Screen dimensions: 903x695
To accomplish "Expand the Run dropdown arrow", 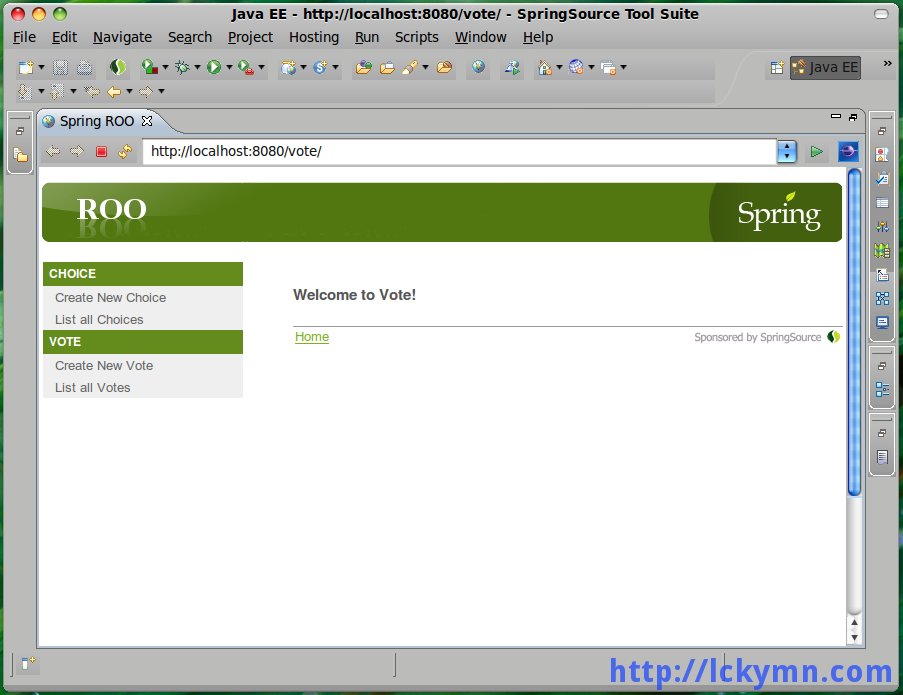I will [229, 67].
